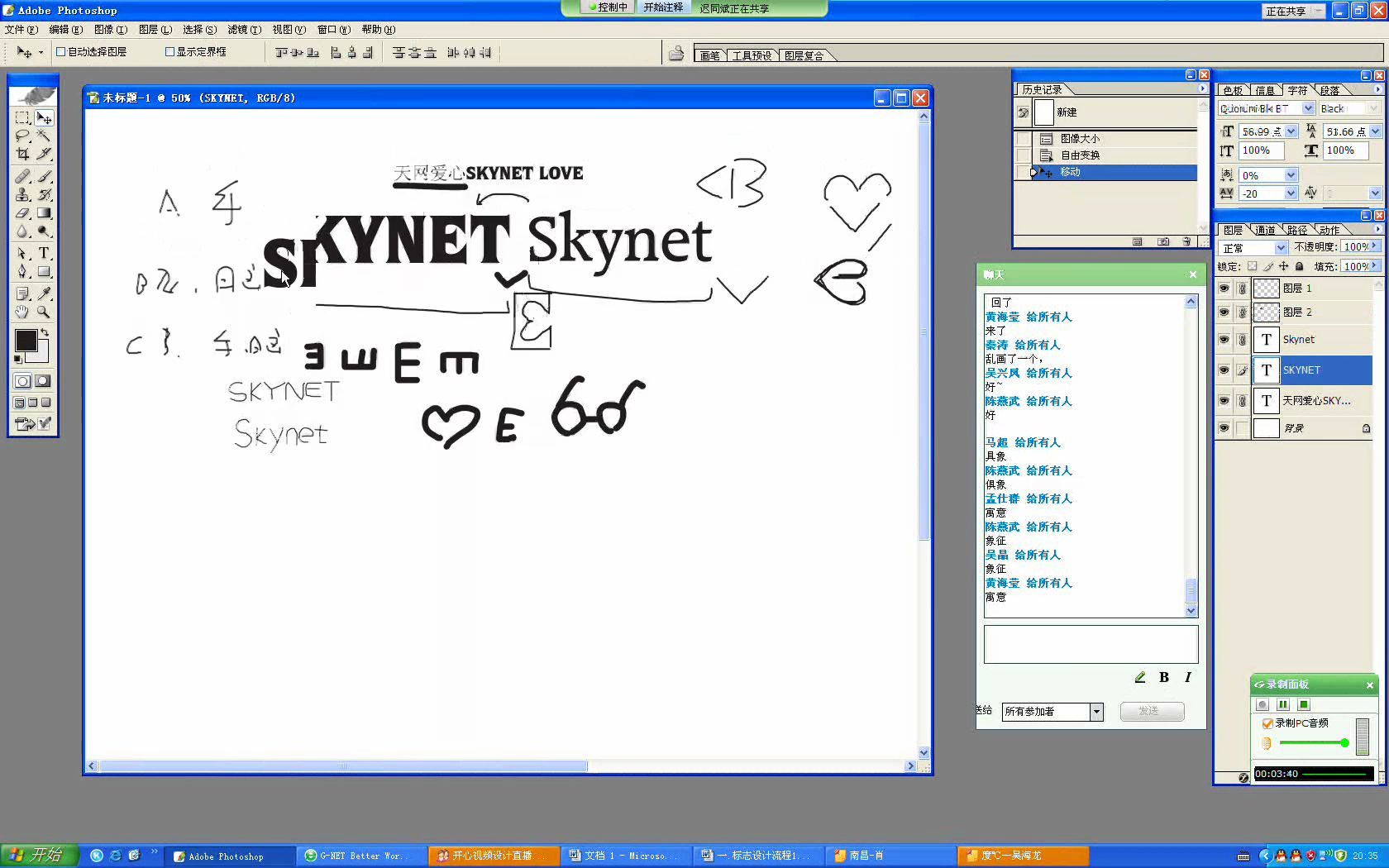Screen dimensions: 1389x868
Task: Open the opacity slider arrow 不透明度
Action: point(1375,246)
